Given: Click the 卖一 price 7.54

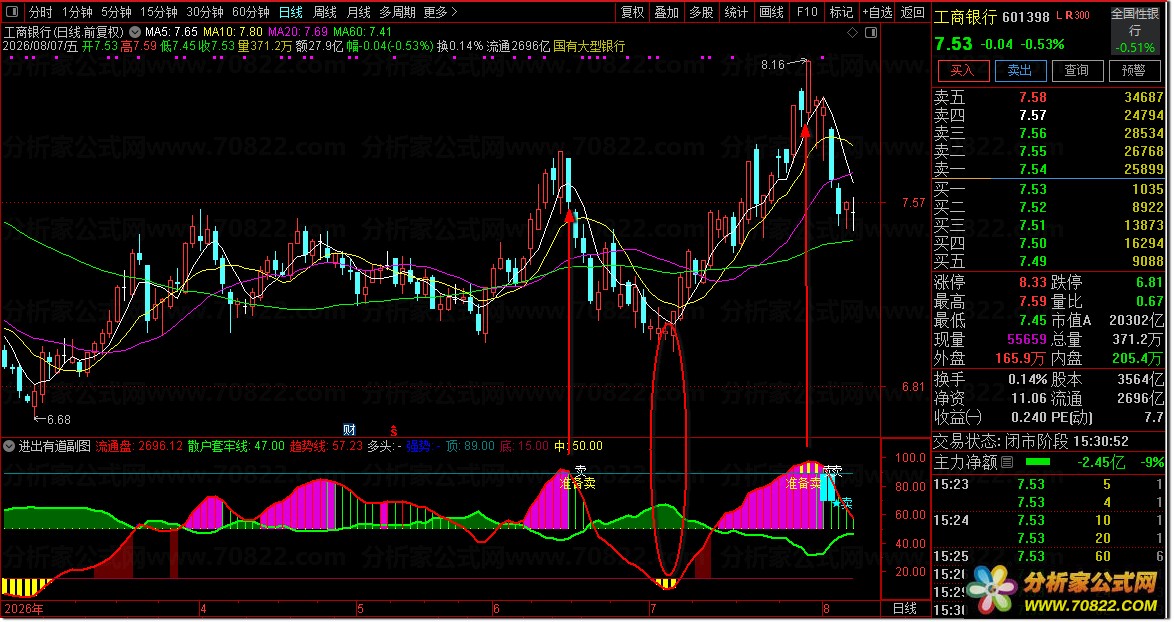Looking at the screenshot, I should [1032, 169].
